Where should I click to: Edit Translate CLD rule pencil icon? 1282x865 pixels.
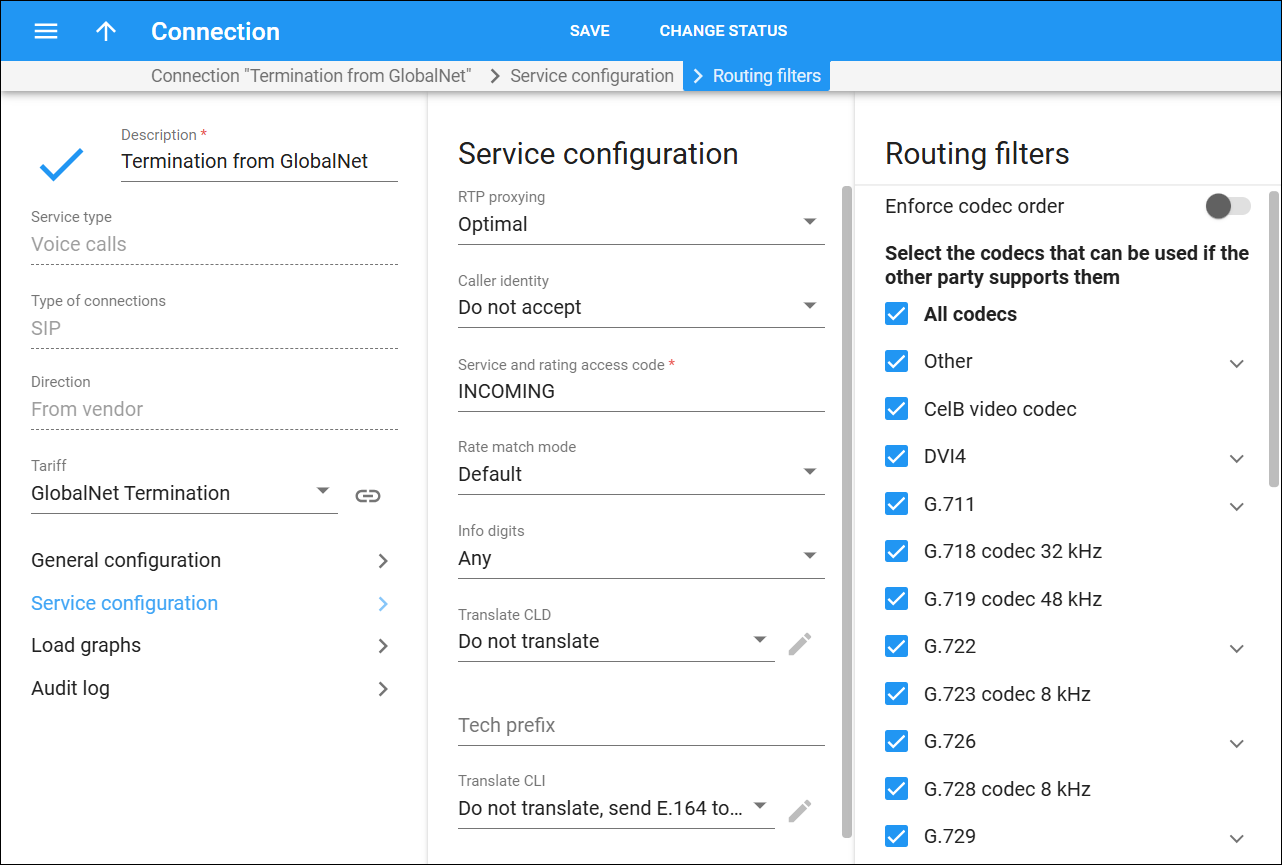click(x=799, y=643)
